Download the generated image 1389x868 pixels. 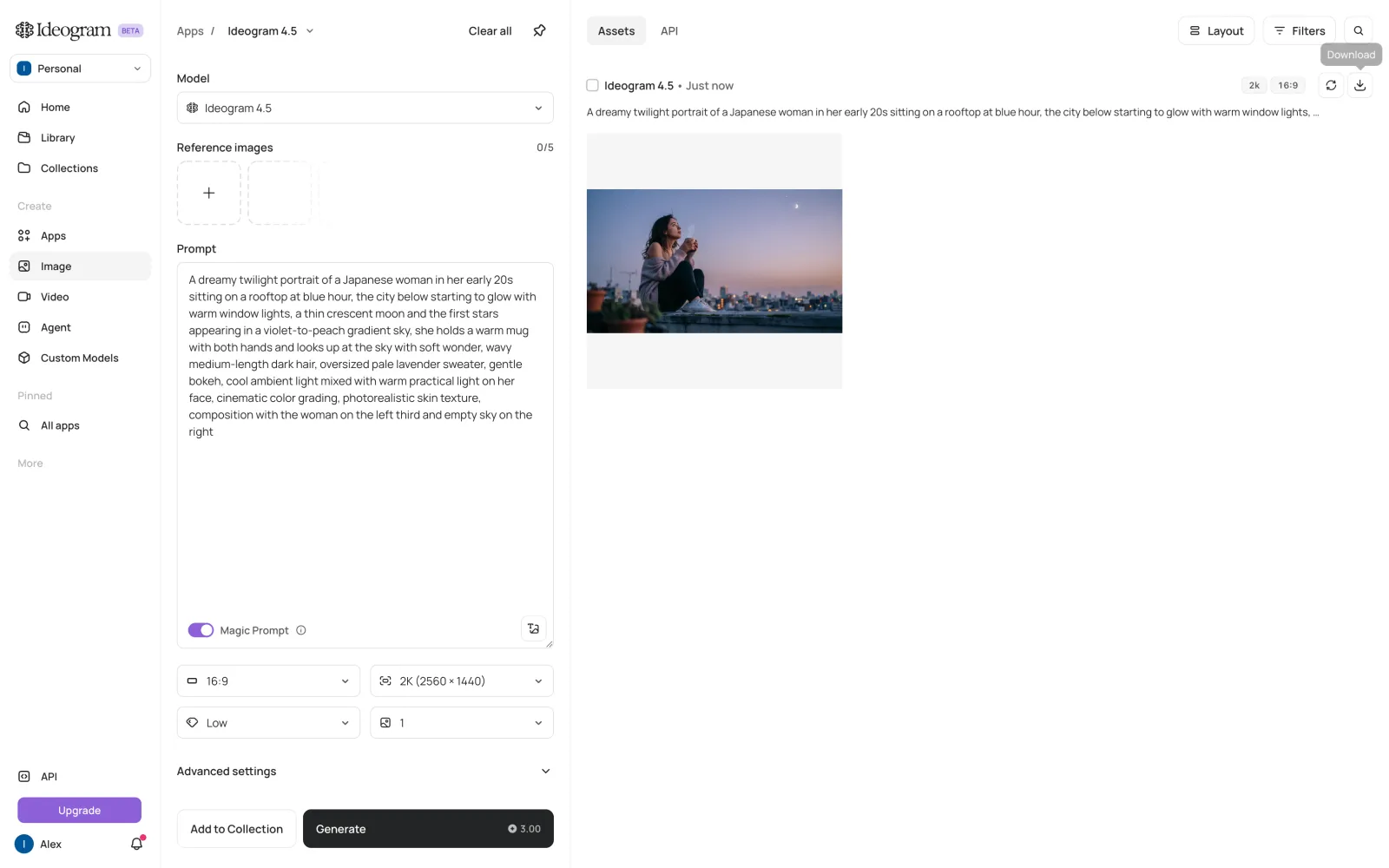[x=1360, y=85]
